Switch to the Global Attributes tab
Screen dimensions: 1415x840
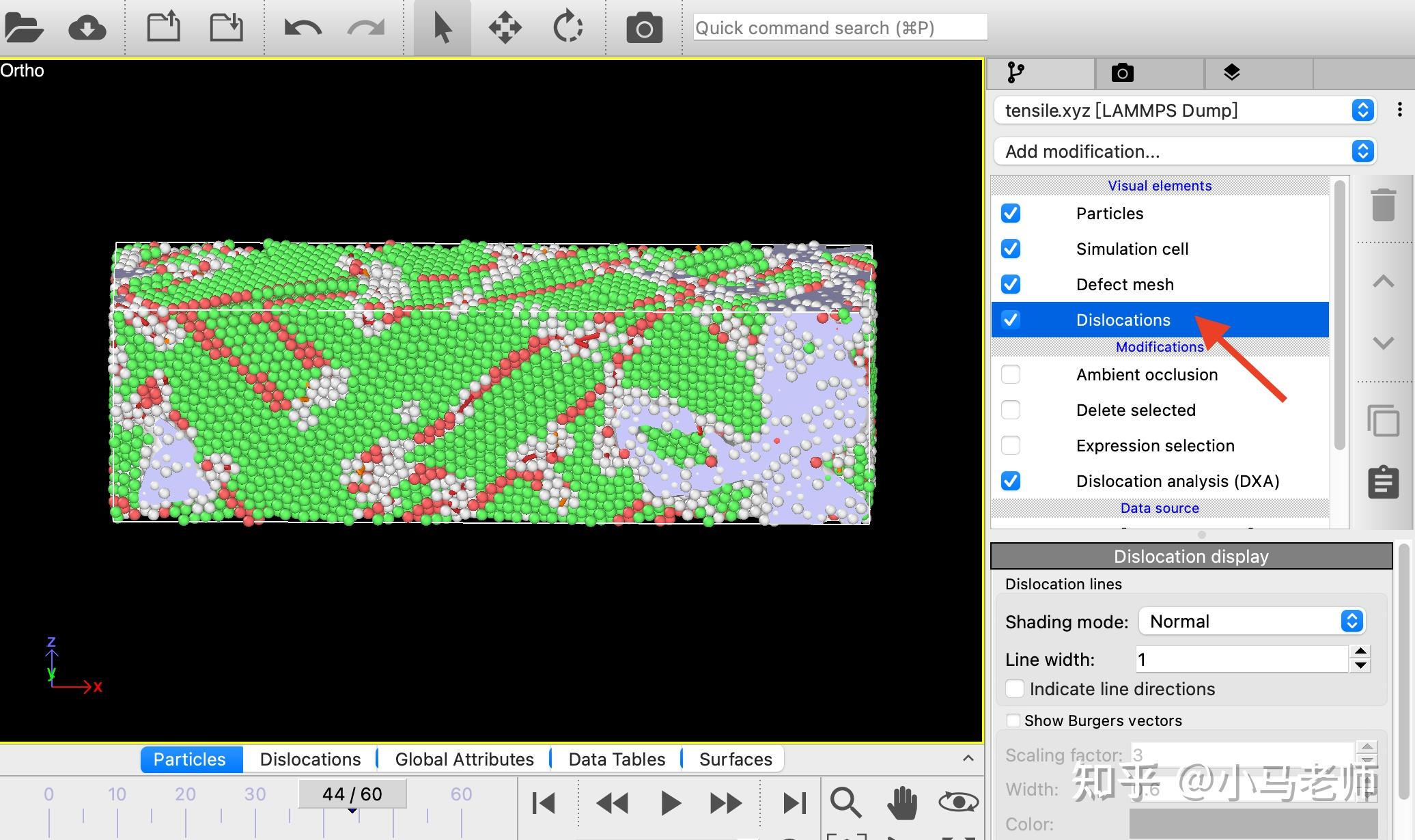tap(464, 759)
